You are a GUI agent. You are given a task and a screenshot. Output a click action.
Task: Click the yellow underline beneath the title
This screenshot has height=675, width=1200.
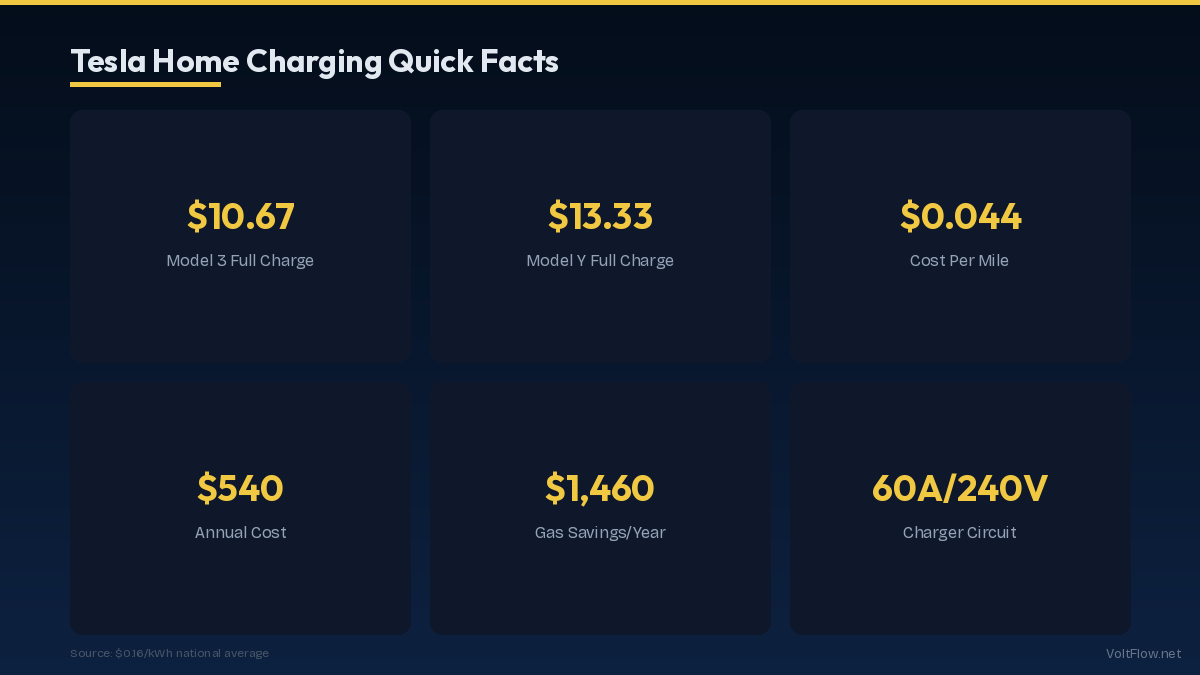tap(145, 85)
